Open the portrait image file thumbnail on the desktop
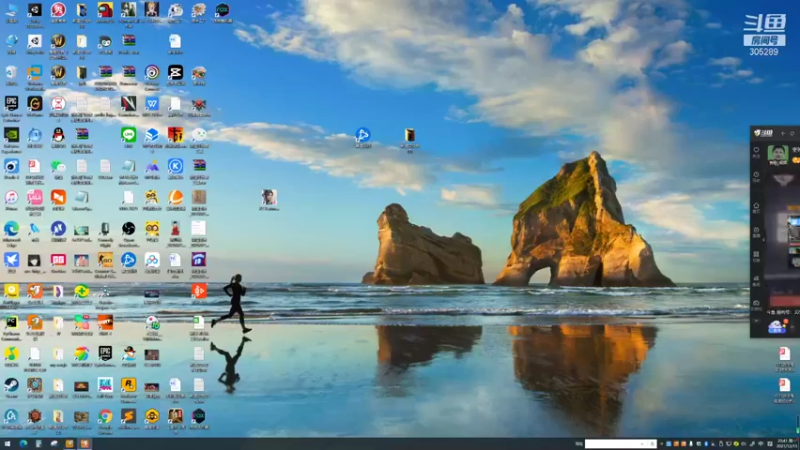Image resolution: width=800 pixels, height=450 pixels. coord(269,197)
